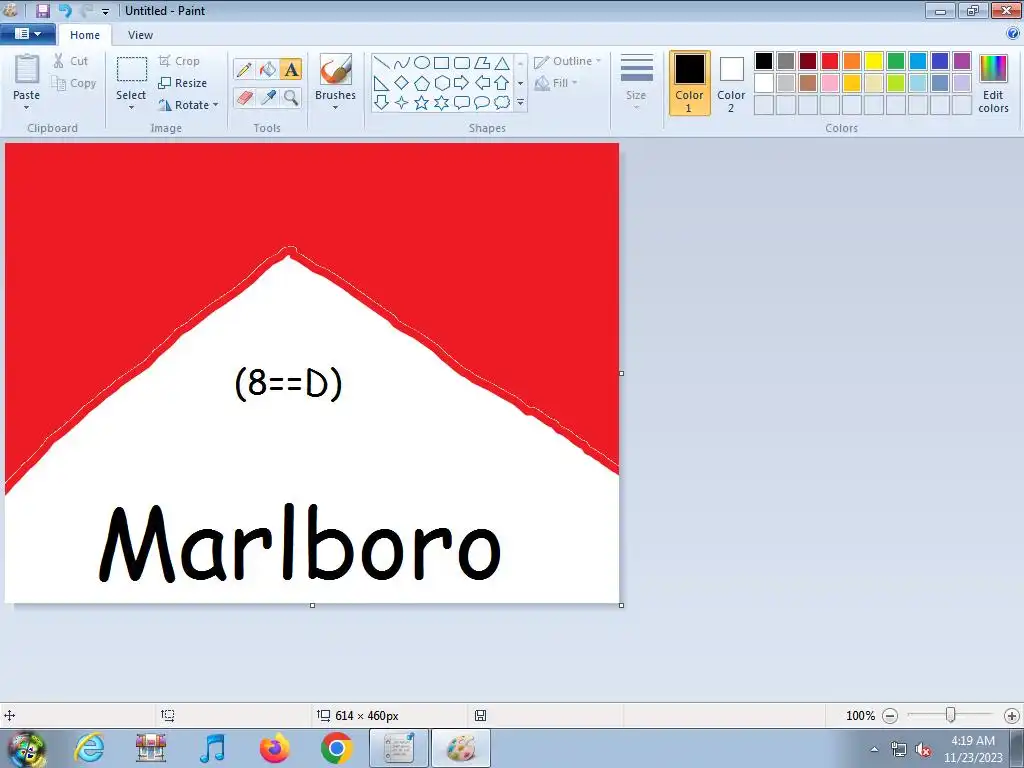Activate Color 2 selector
The height and width of the screenshot is (768, 1024).
[x=731, y=83]
